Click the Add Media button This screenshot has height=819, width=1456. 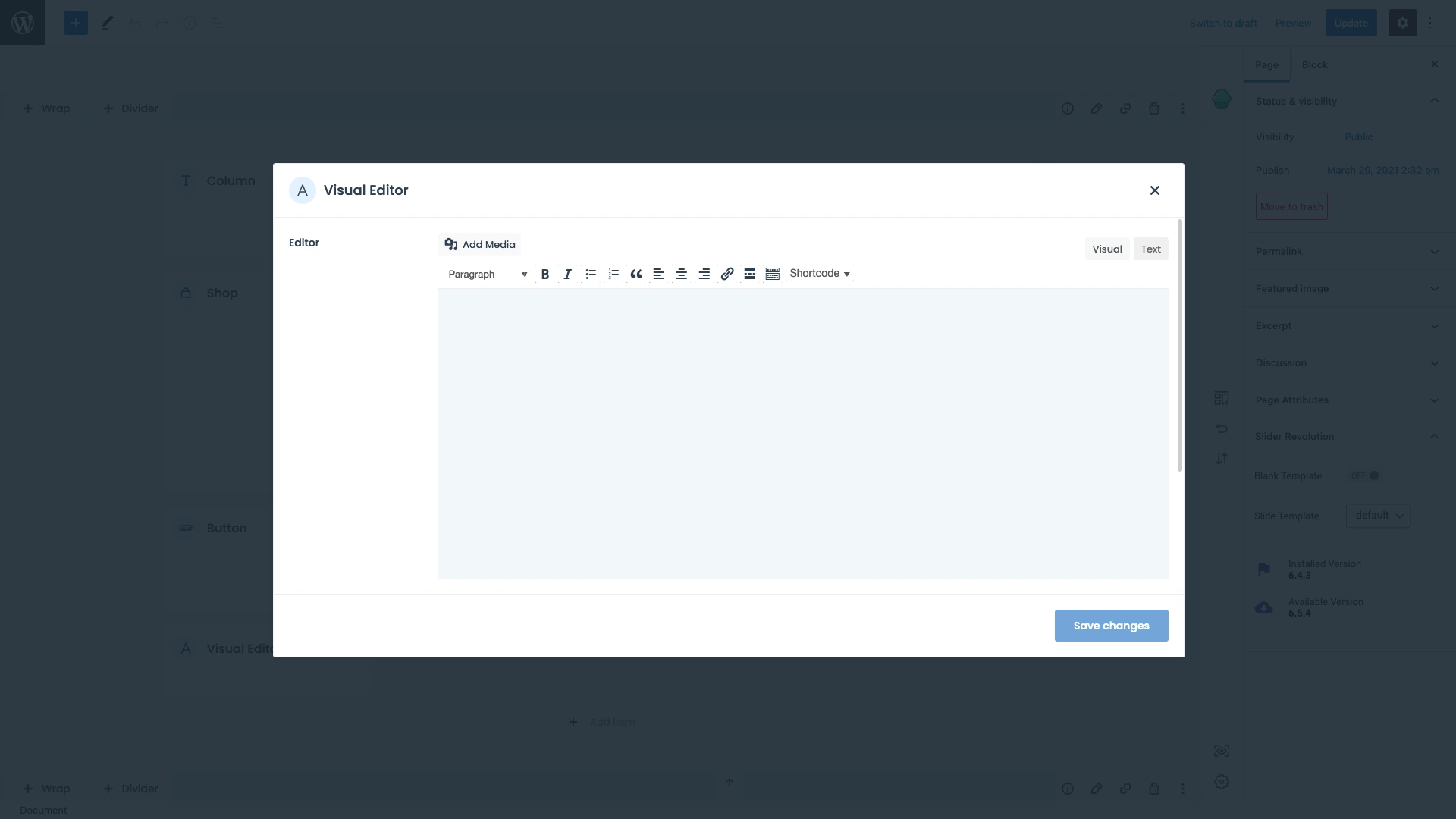480,244
